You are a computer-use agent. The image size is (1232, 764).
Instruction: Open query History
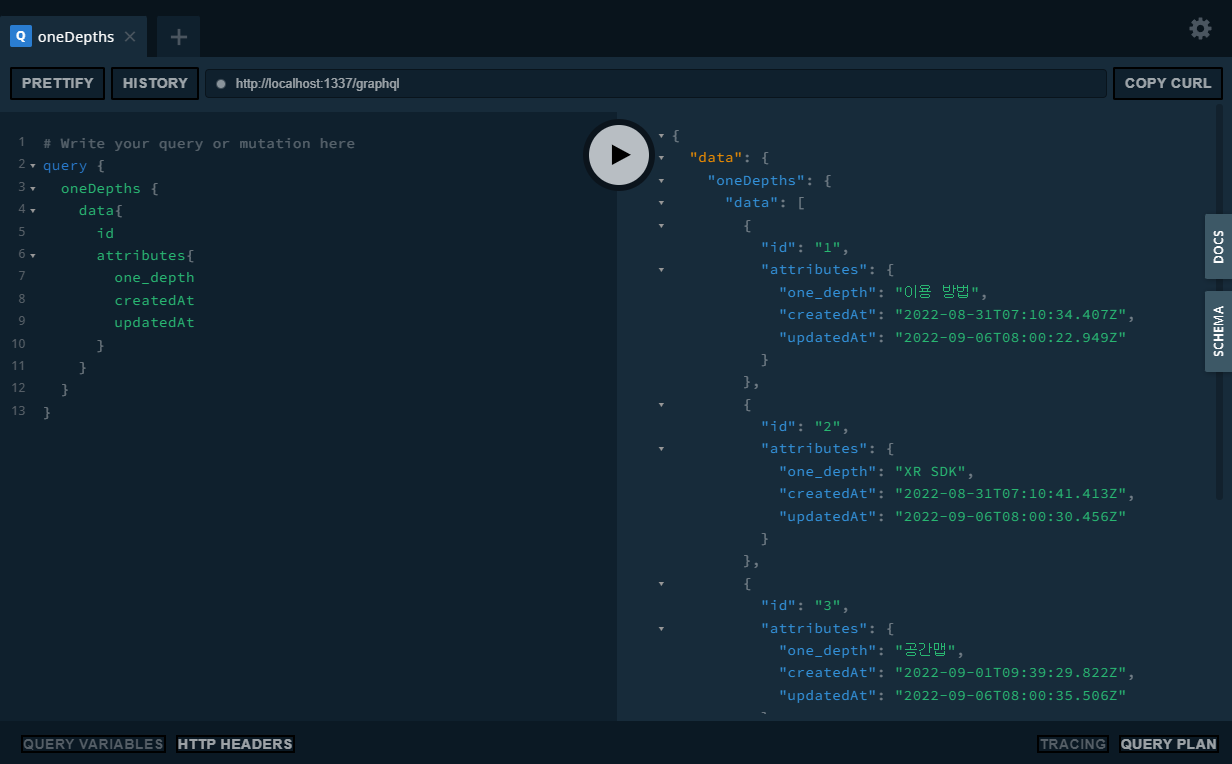coord(155,83)
